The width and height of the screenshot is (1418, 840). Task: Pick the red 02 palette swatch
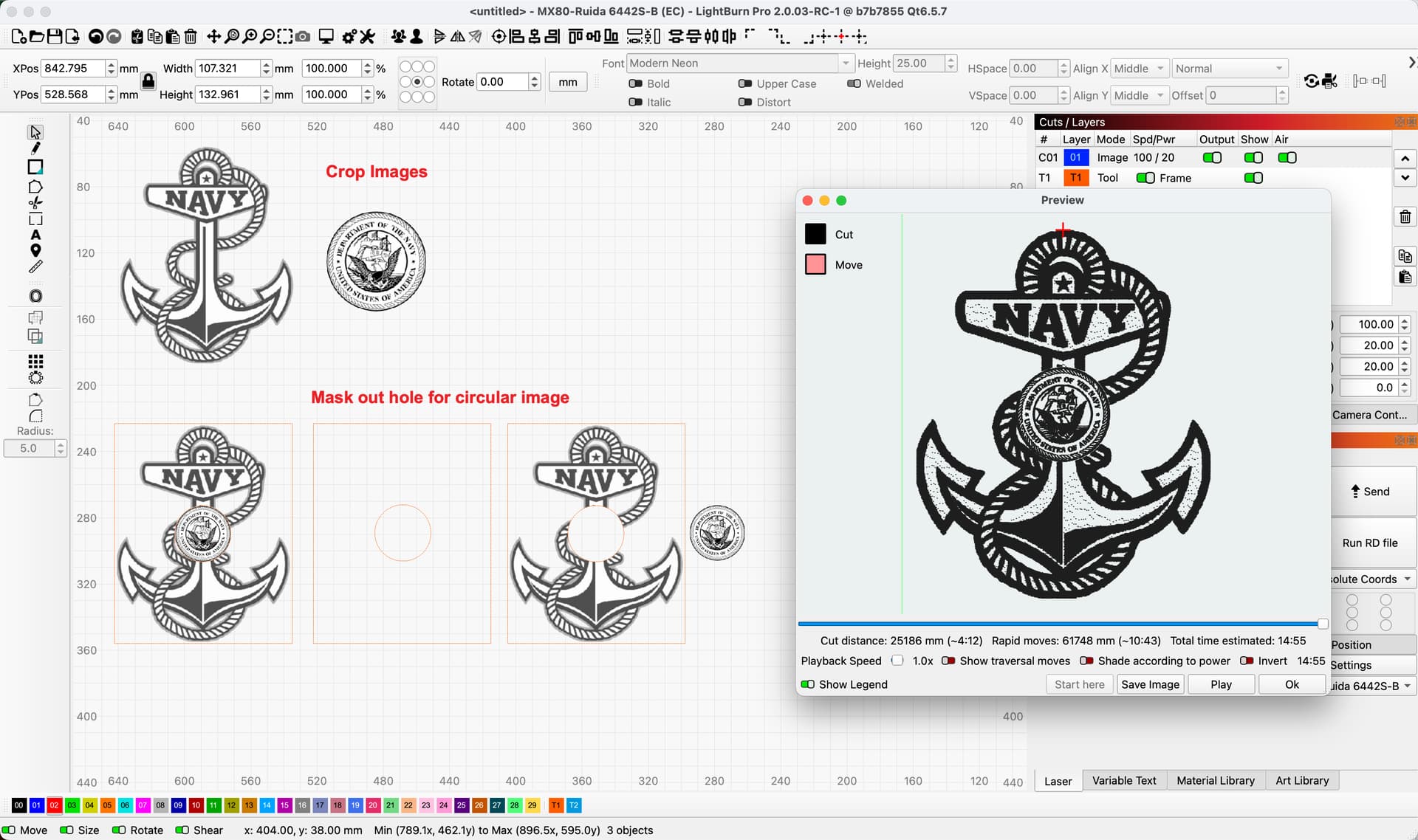[54, 805]
